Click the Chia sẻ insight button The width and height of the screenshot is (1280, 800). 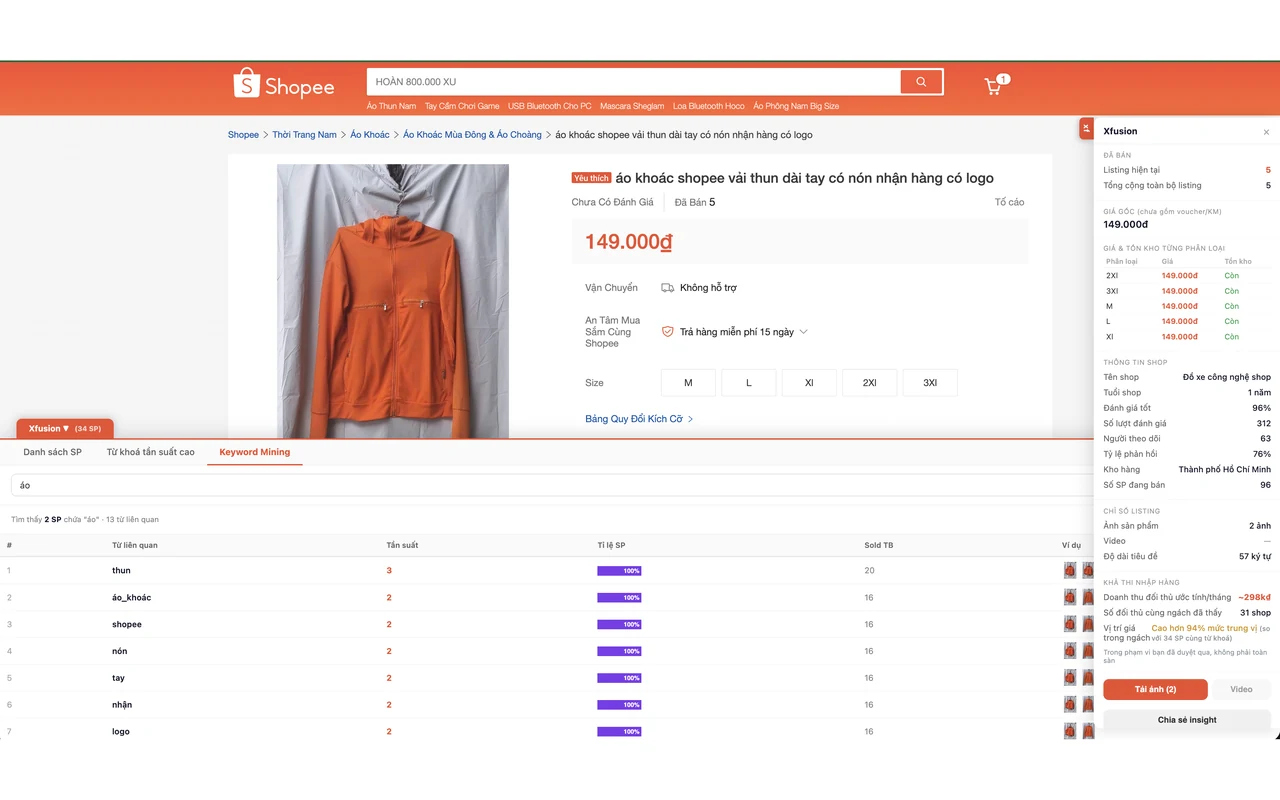1187,720
